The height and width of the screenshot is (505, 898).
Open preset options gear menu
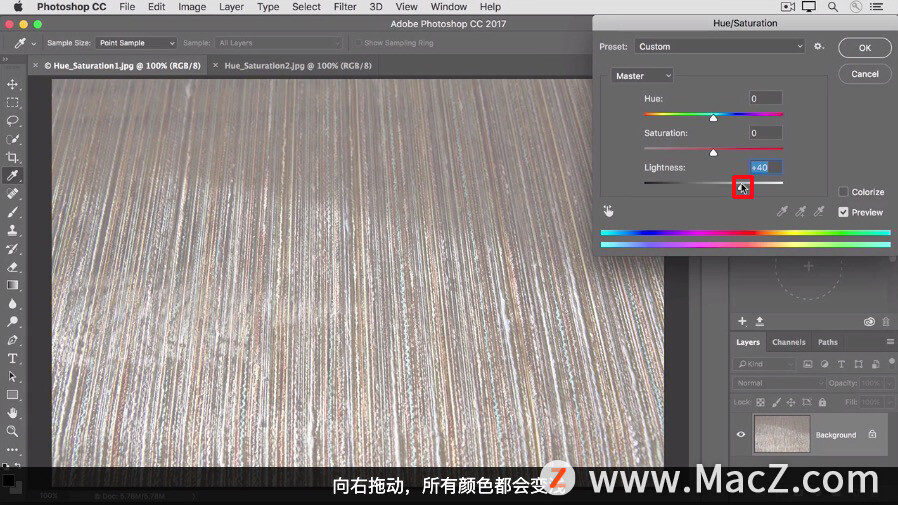click(819, 46)
